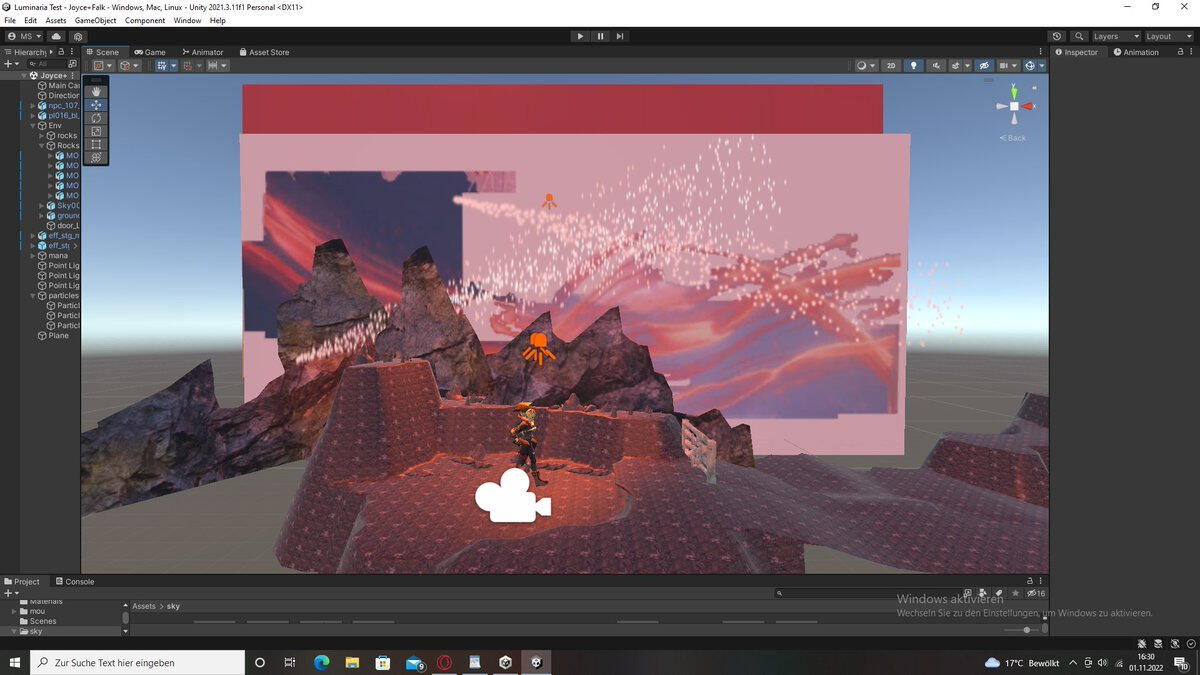Open the Undo History icon
The image size is (1200, 675).
click(1058, 36)
